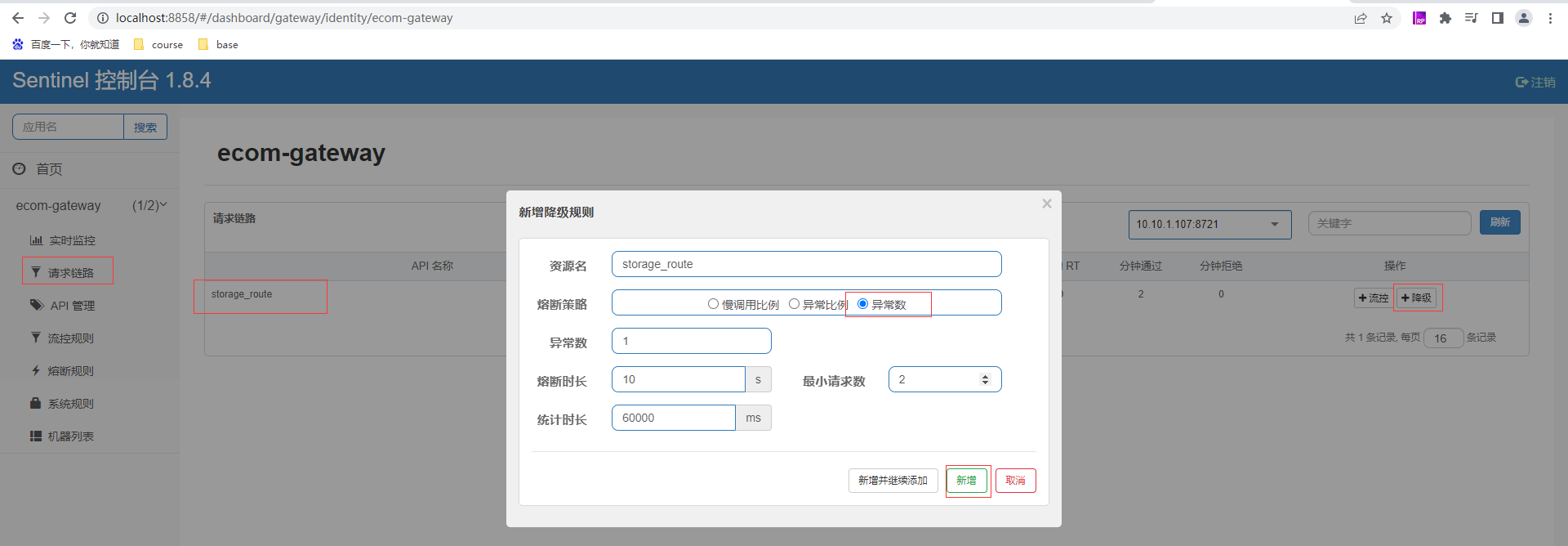Open the Baidu bookmark
Screen dimensions: 1568x546
click(x=66, y=44)
